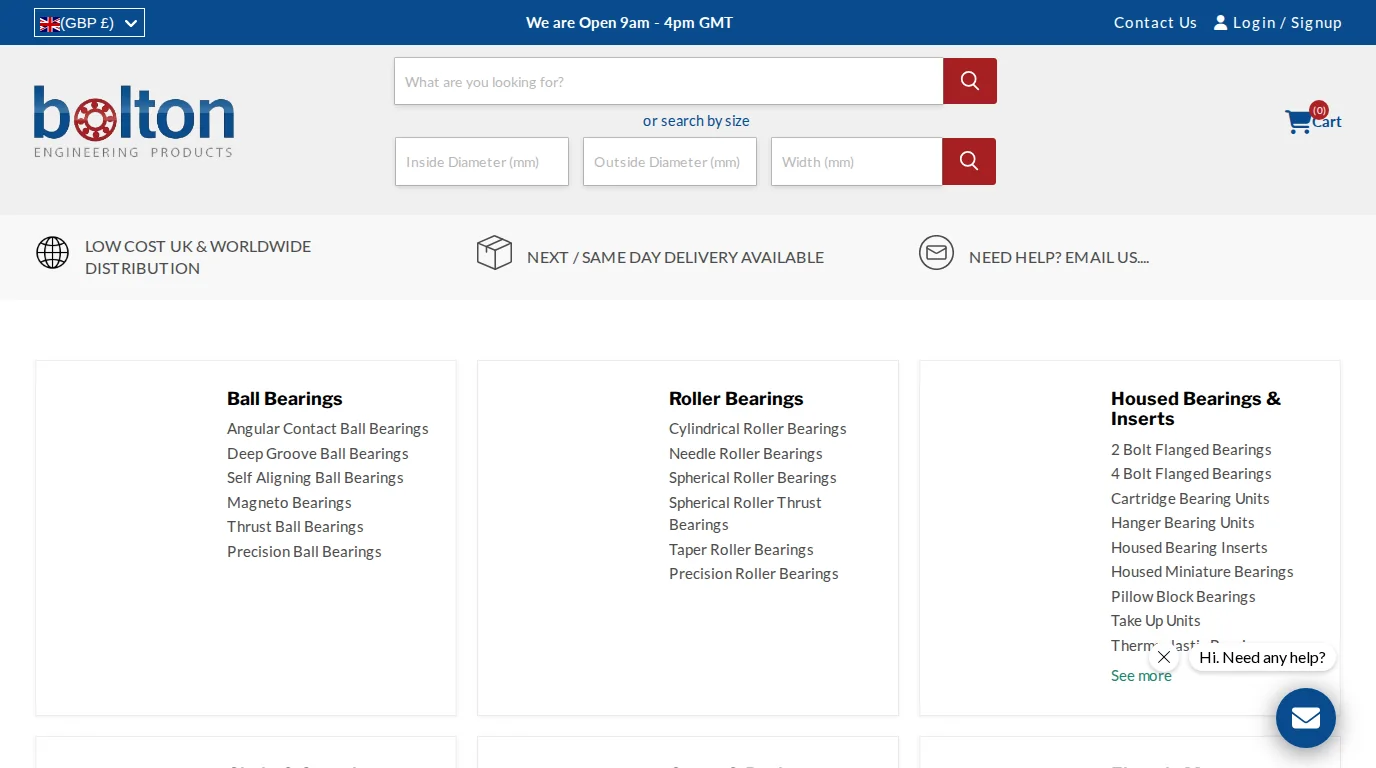This screenshot has height=768, width=1376.
Task: Open Hanger Bearing Units
Action: [1182, 522]
